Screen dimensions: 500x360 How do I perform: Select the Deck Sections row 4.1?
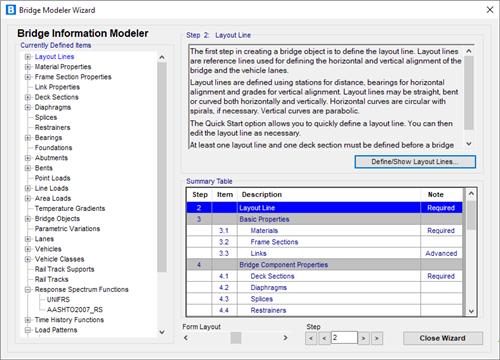pos(324,276)
